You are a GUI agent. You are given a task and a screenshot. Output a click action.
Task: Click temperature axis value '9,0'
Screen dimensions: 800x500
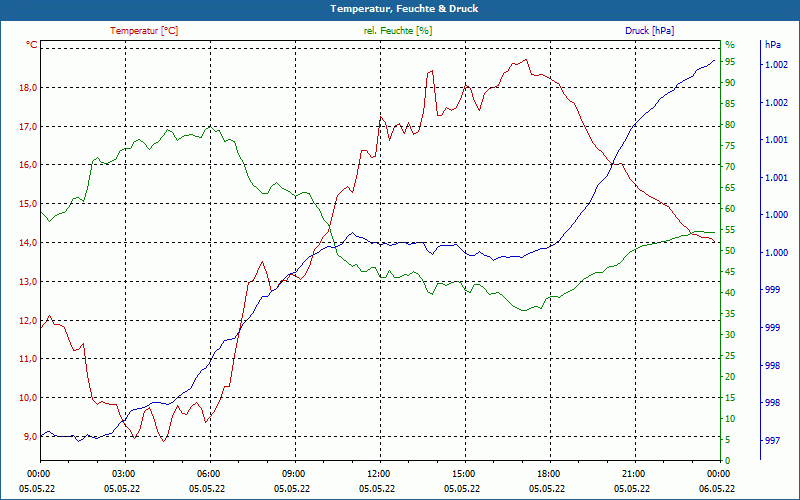30,436
